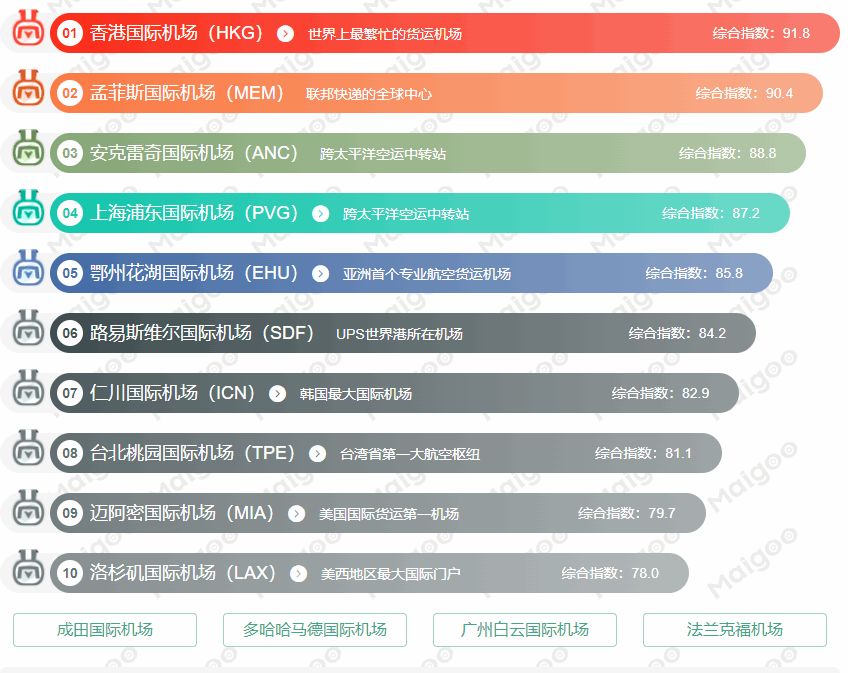Open the 多哈哈马德国际机场 button
The height and width of the screenshot is (673, 848).
tap(315, 630)
